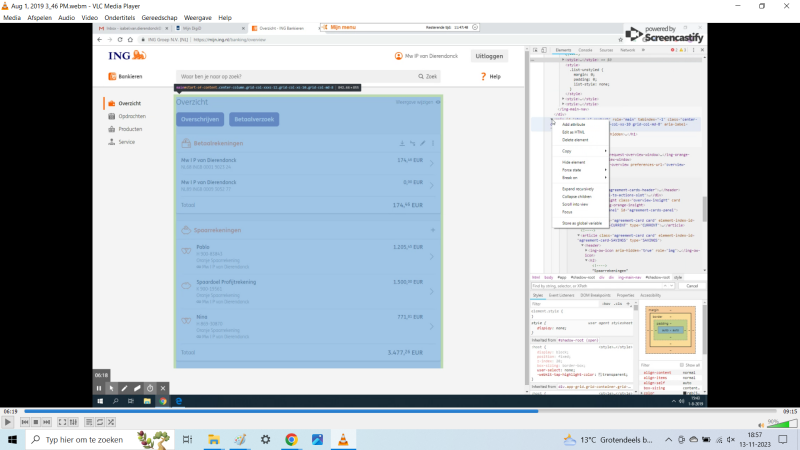Click the video seek progress bar
Screen dimensions: 800x450
[x=400, y=411]
